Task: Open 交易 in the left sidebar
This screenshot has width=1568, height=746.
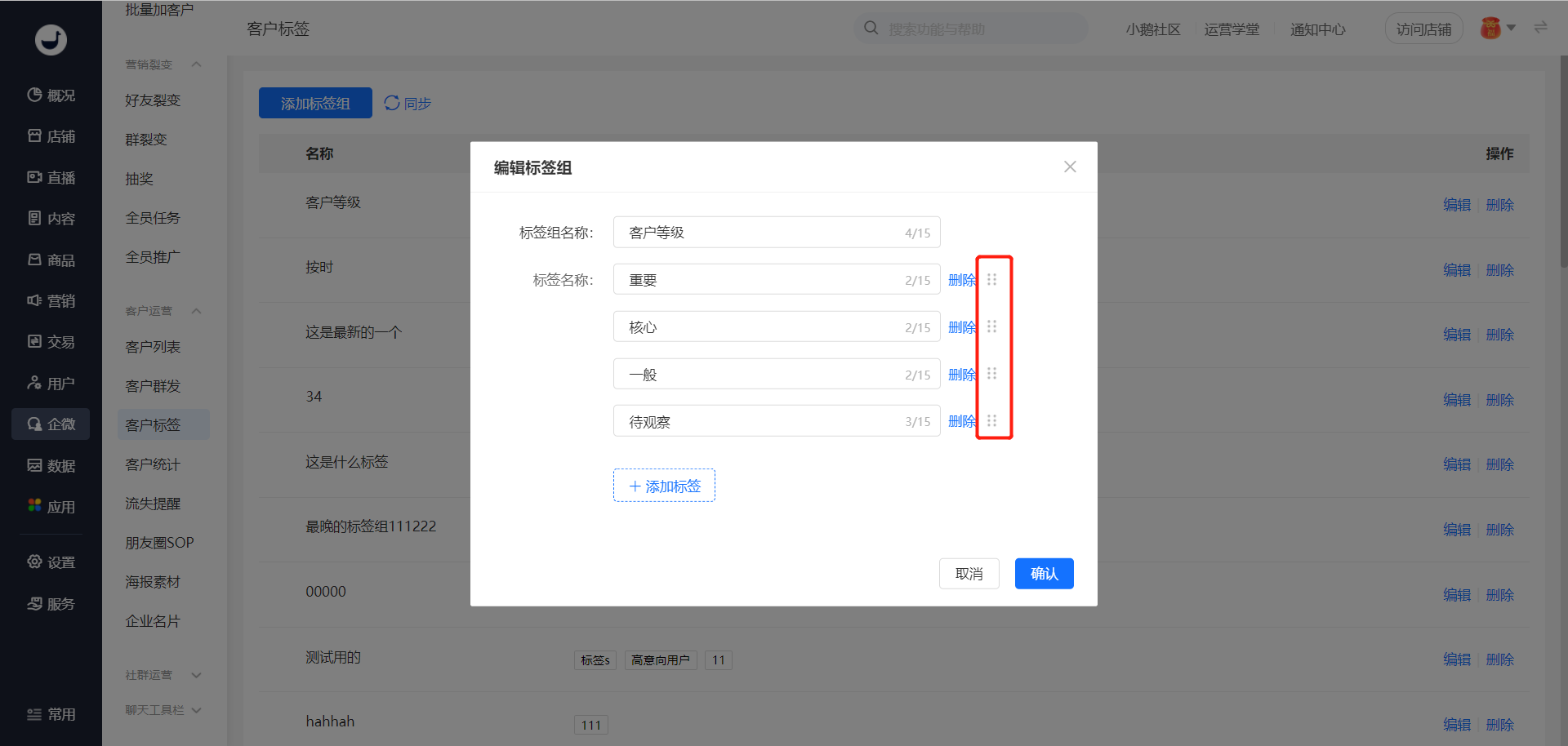Action: coord(51,341)
